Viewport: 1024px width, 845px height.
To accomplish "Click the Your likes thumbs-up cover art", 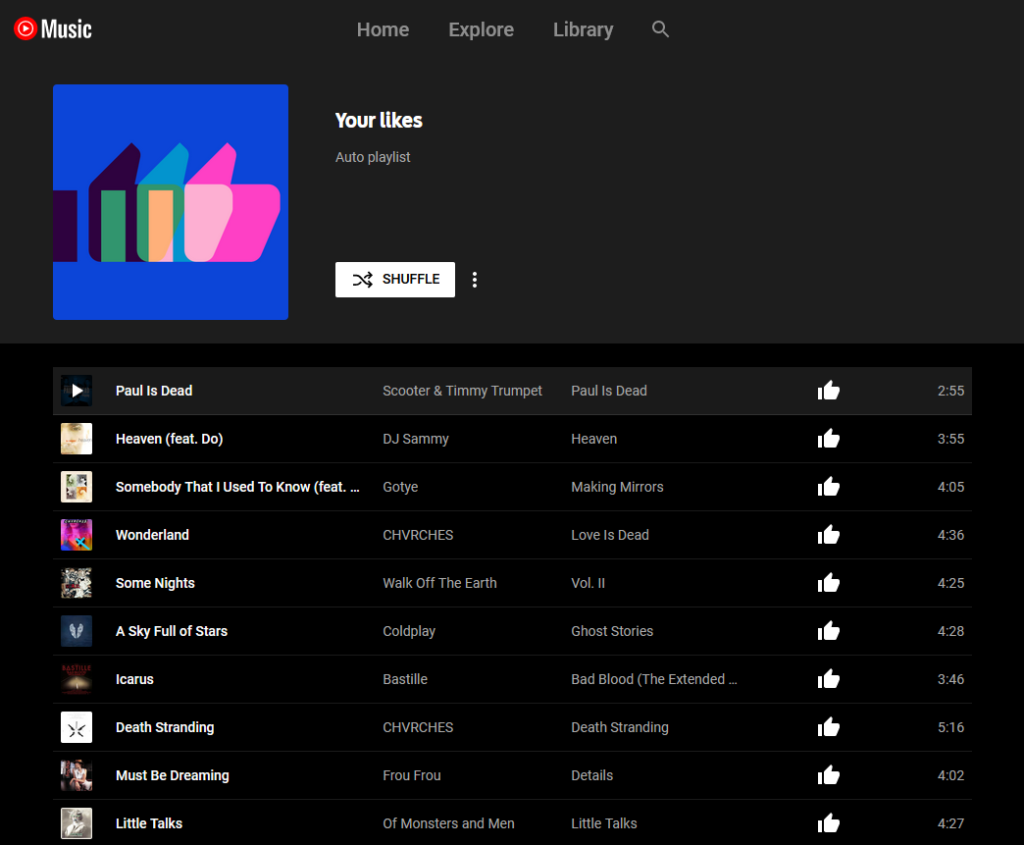I will (x=170, y=201).
